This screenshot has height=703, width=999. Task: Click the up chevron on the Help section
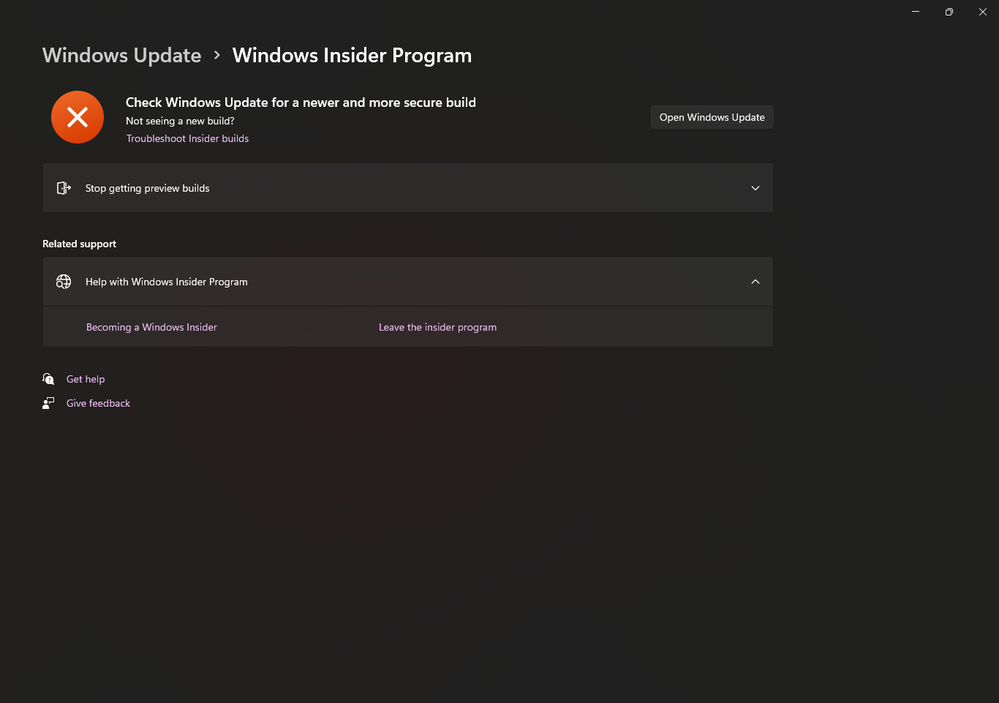pyautogui.click(x=756, y=281)
